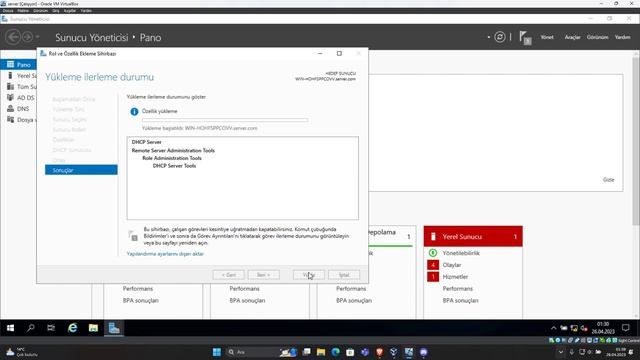Click the Server Manager guest taskbar icon
This screenshot has height=360, width=640.
(x=114, y=328)
